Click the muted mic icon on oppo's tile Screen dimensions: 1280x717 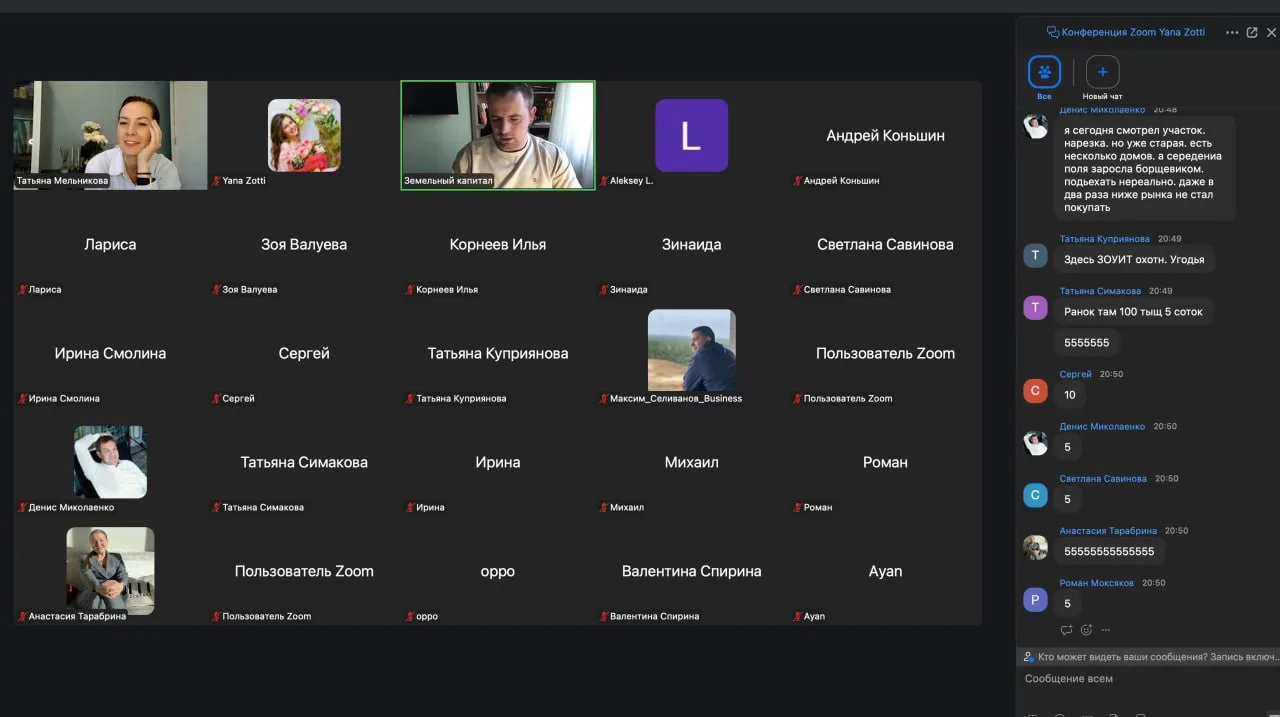410,617
